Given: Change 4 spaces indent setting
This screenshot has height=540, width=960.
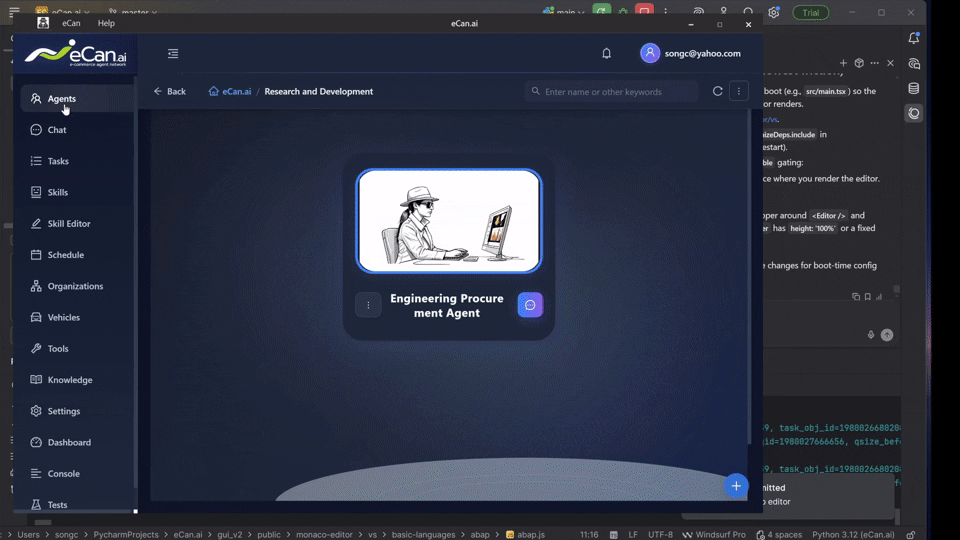Looking at the screenshot, I should coord(779,534).
